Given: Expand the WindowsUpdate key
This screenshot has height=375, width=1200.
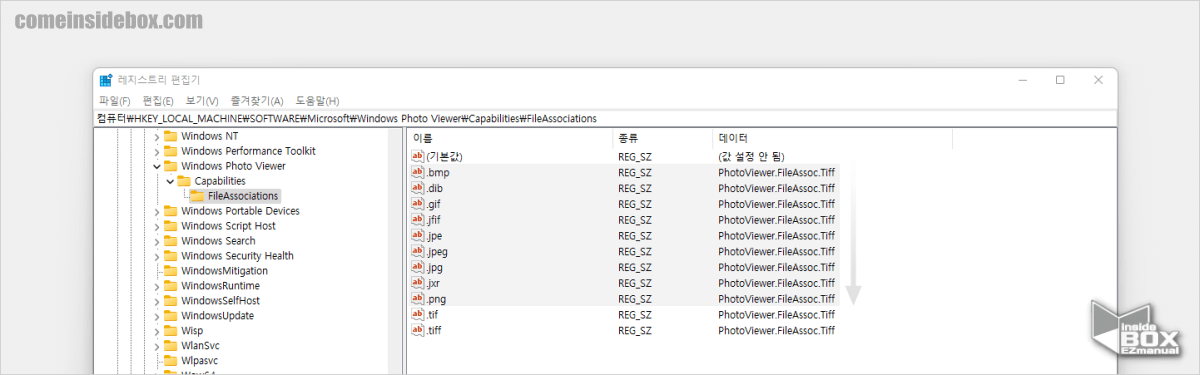Looking at the screenshot, I should 156,316.
